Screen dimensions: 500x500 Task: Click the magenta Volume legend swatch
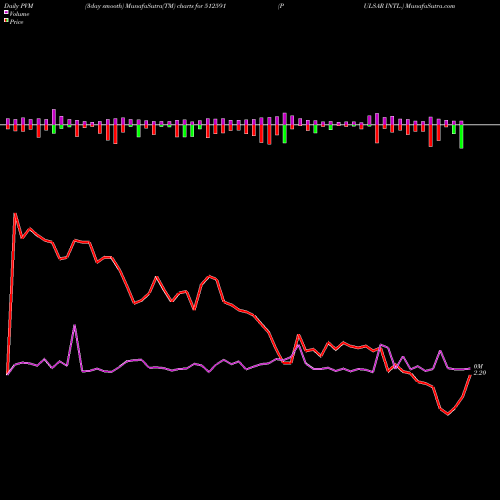tap(6, 12)
